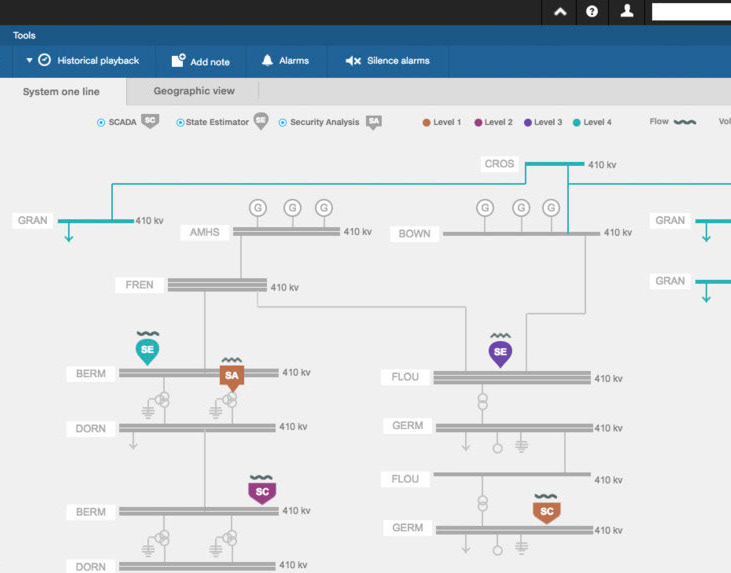
Task: Click the third generator G on AMHS
Action: pyautogui.click(x=324, y=207)
